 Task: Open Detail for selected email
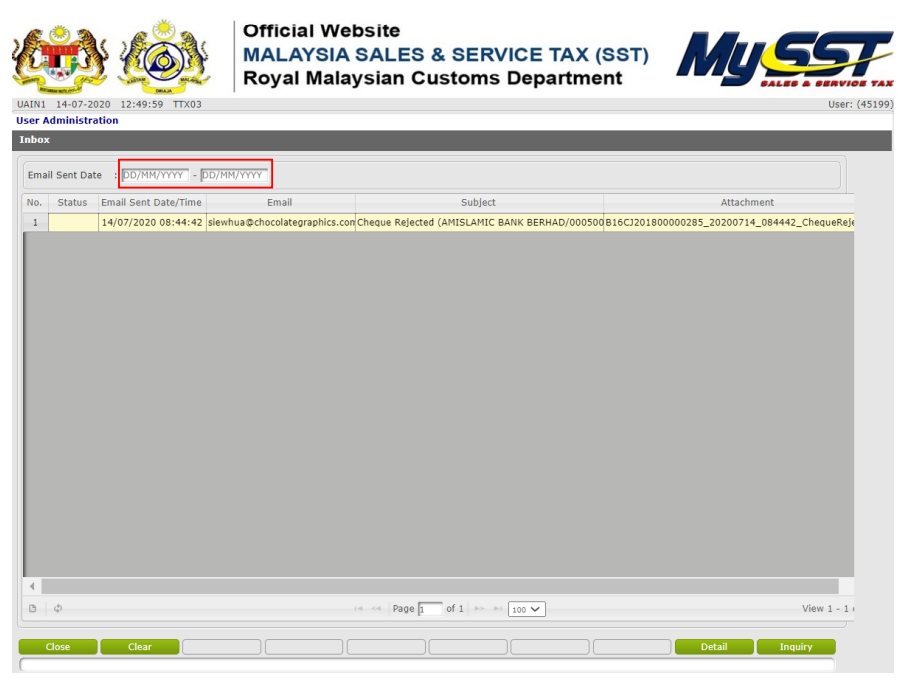coord(714,647)
